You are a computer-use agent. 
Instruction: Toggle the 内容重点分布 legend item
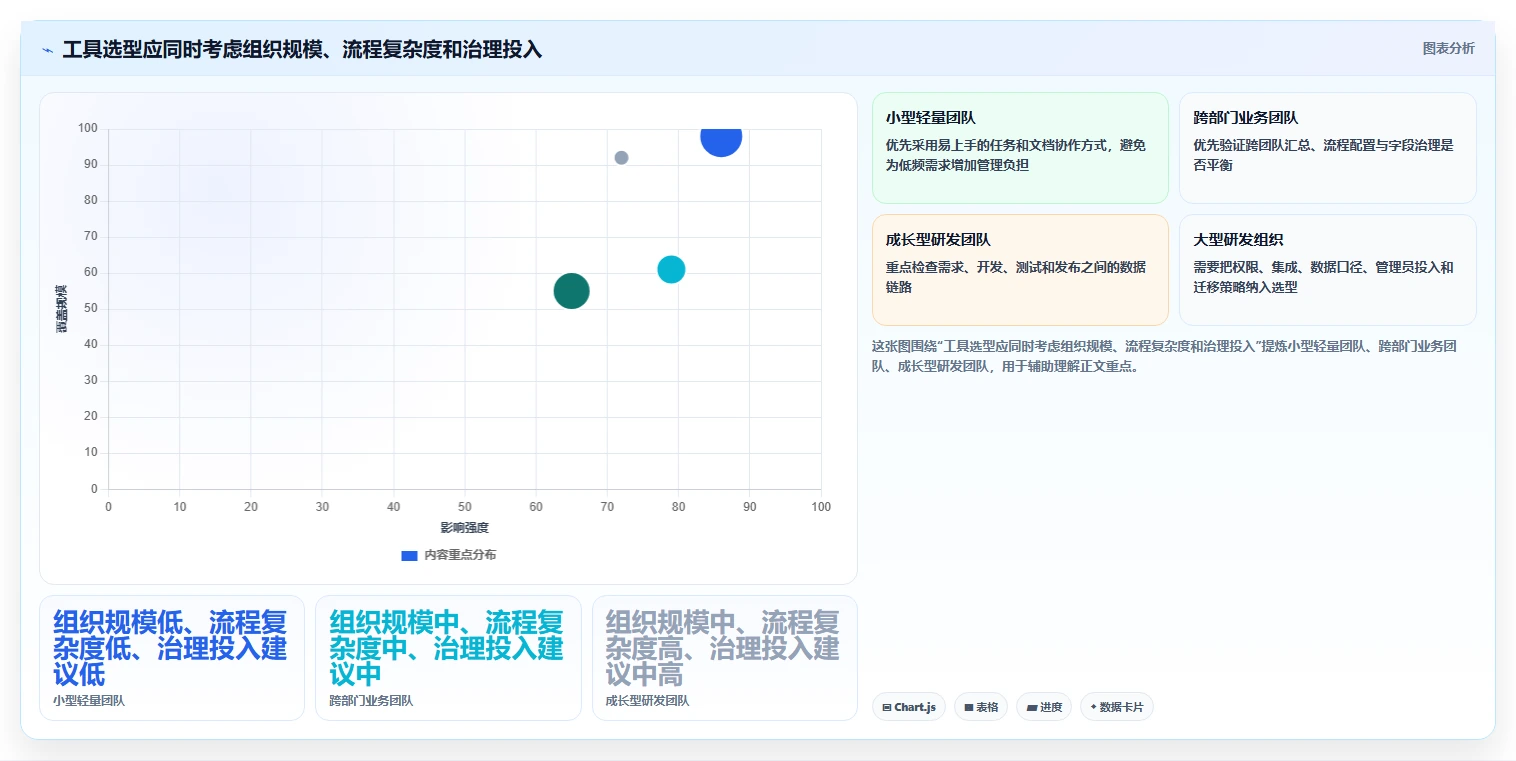point(448,555)
